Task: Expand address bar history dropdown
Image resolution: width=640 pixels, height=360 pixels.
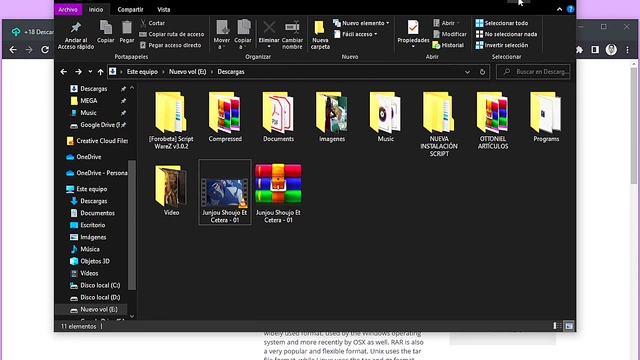Action: [x=467, y=72]
